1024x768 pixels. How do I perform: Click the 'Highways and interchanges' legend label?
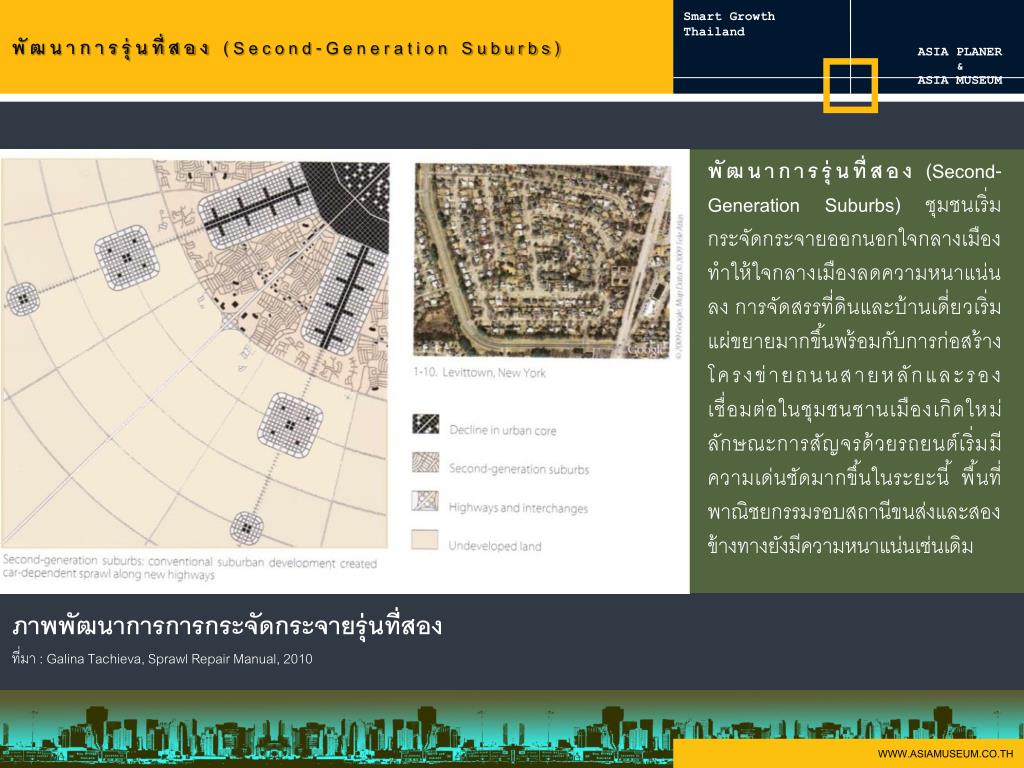(518, 508)
